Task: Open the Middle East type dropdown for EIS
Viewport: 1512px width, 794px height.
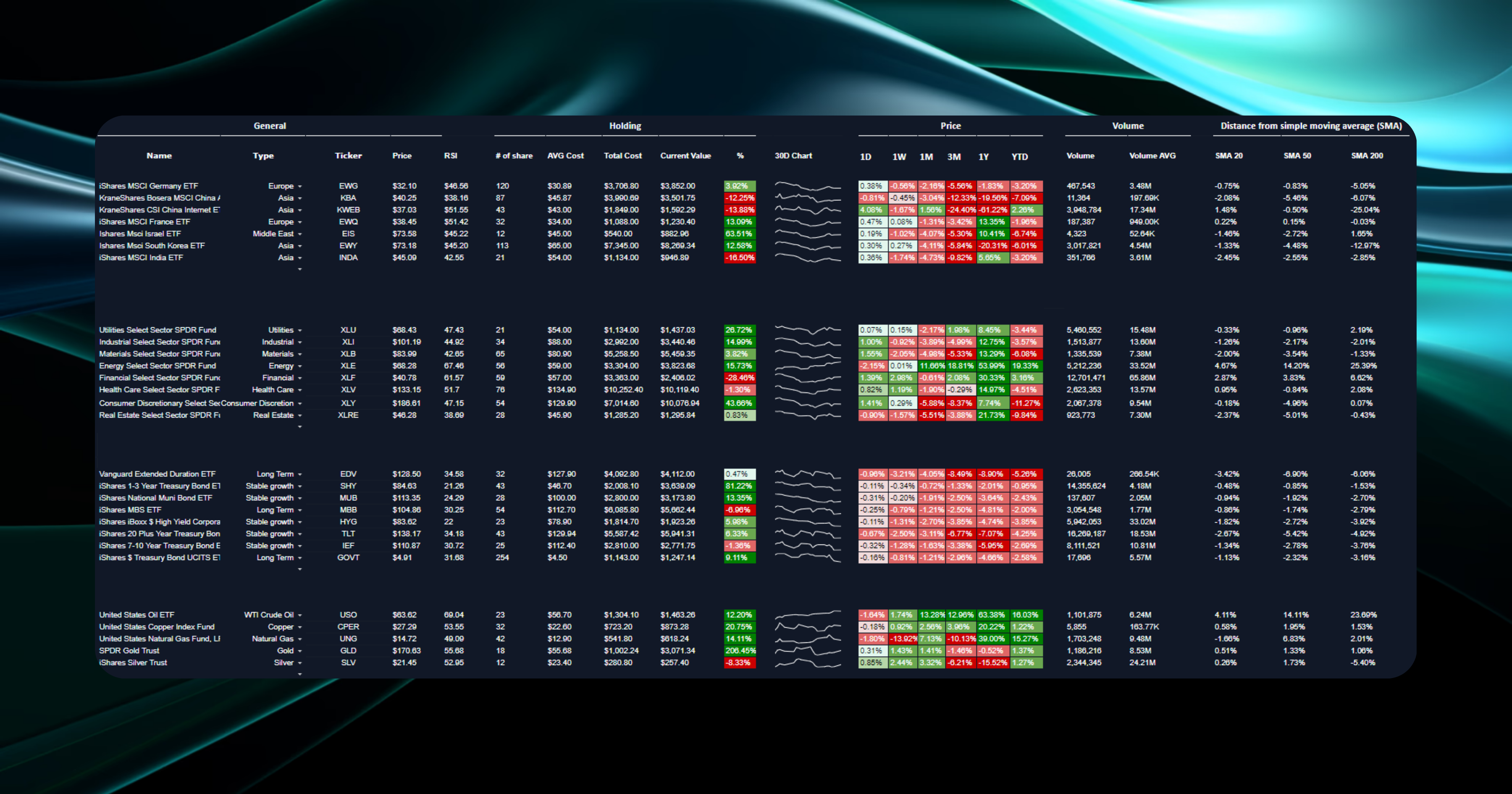Action: point(299,234)
